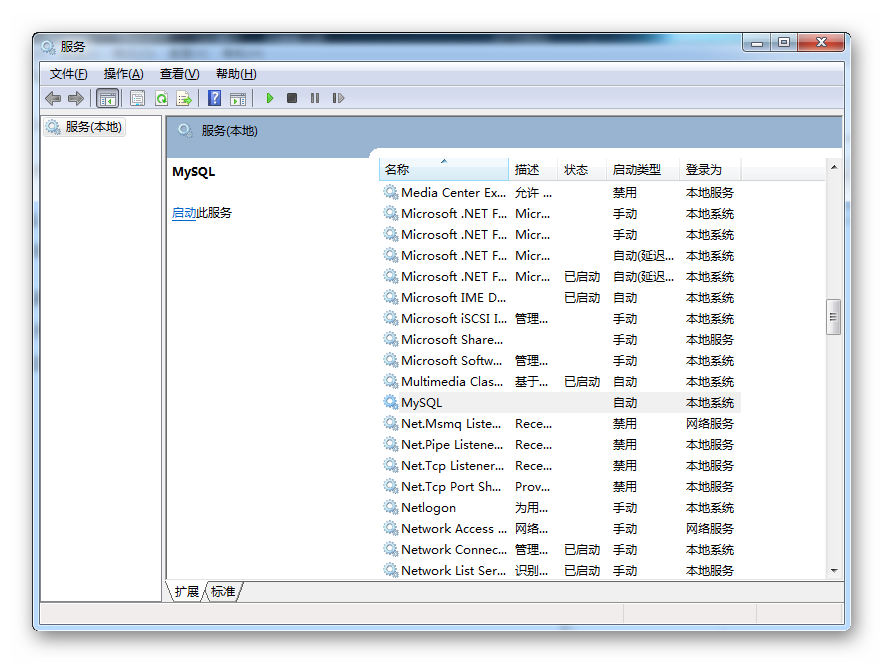
Task: Sort by the 描述 column header
Action: pos(533,169)
